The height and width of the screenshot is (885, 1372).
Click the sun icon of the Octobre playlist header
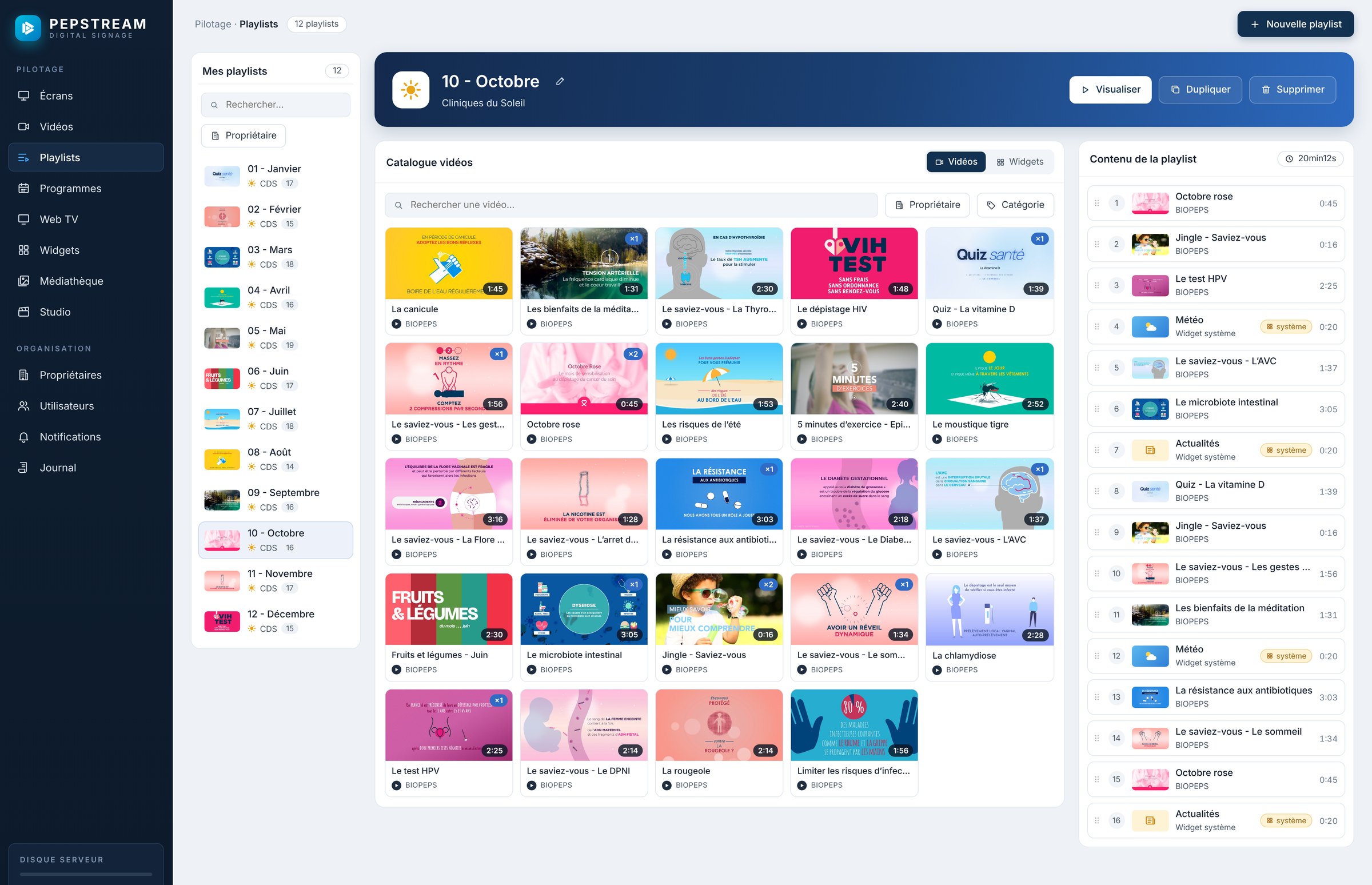pyautogui.click(x=410, y=90)
